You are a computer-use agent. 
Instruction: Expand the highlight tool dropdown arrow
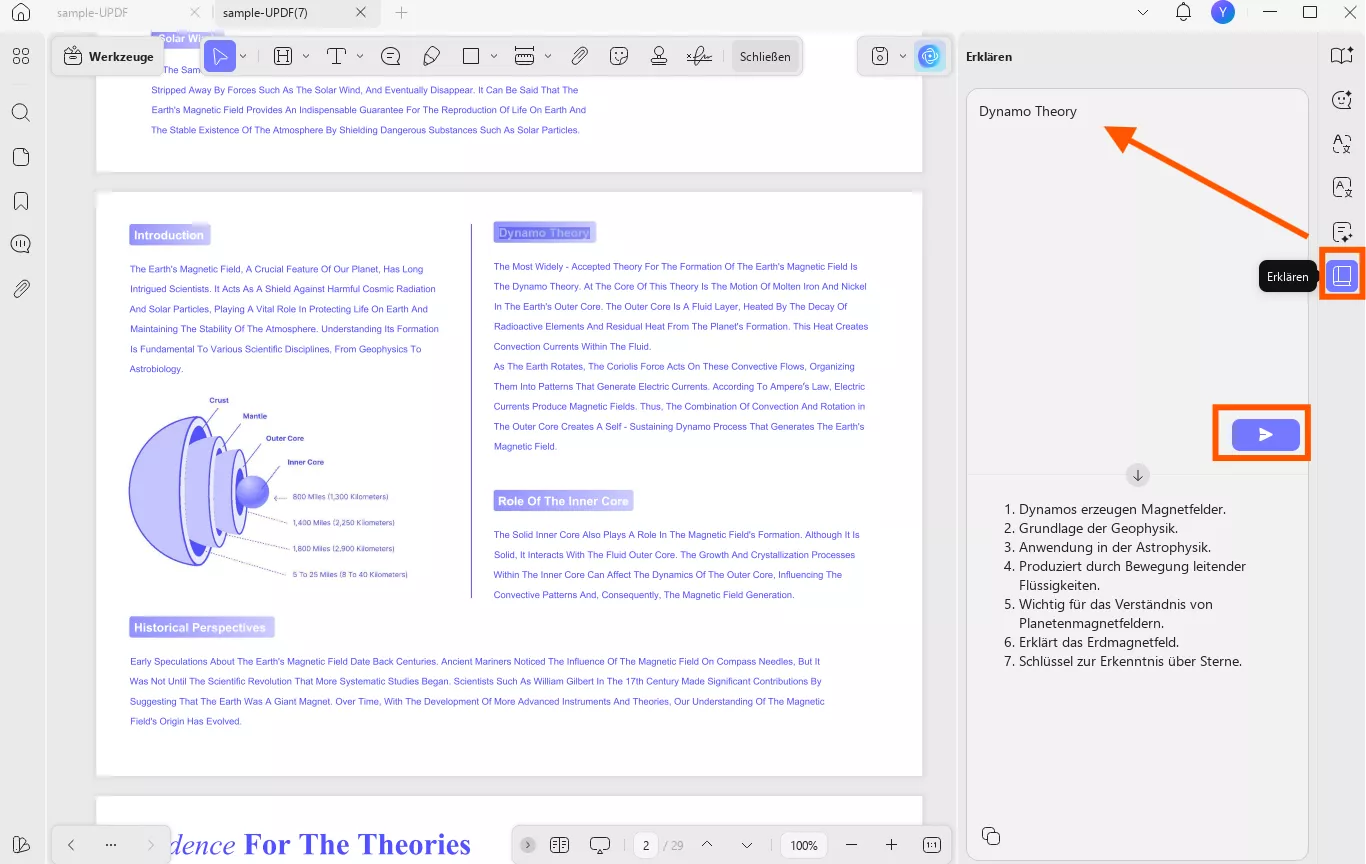click(x=306, y=57)
